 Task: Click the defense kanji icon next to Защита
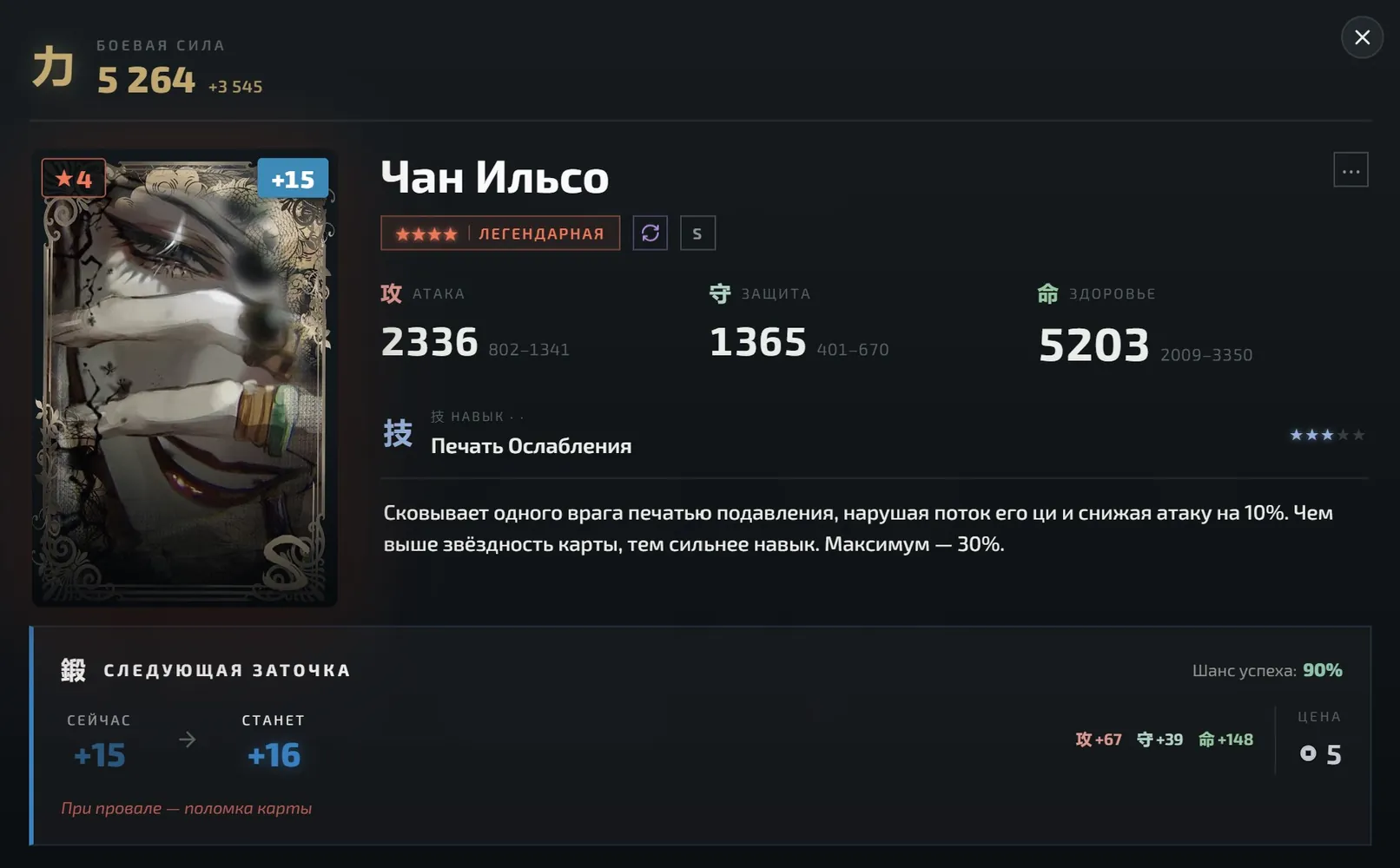click(720, 293)
